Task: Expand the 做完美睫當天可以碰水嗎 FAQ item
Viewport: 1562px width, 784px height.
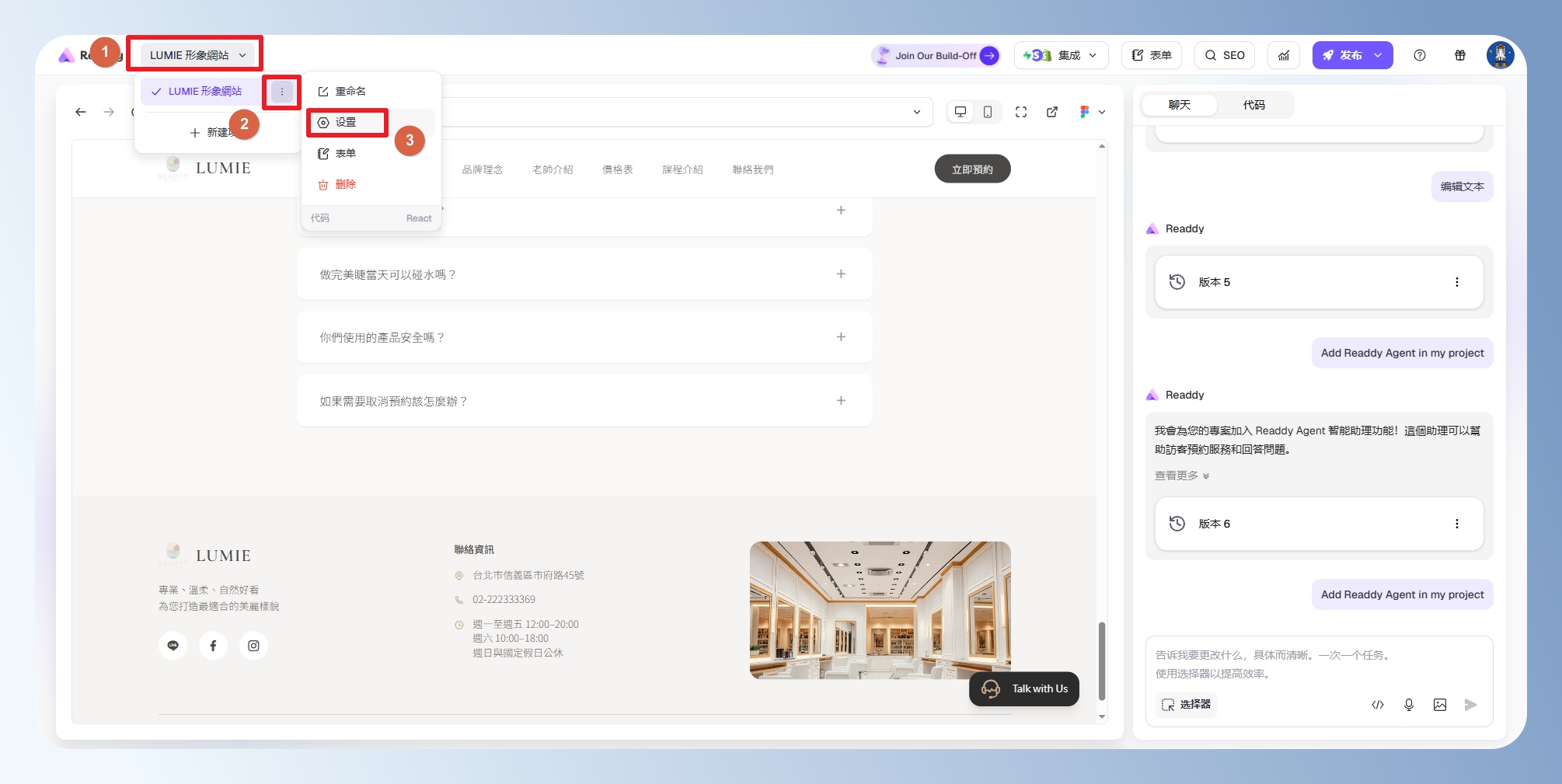Action: click(840, 274)
